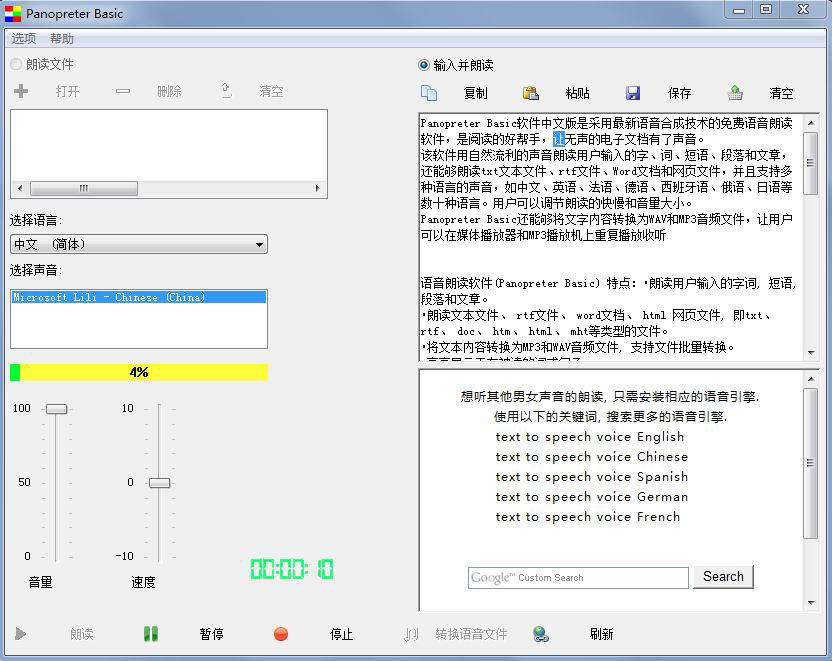Select the Microsoft Lili - Chinese (China) voice
832x661 pixels.
click(138, 297)
